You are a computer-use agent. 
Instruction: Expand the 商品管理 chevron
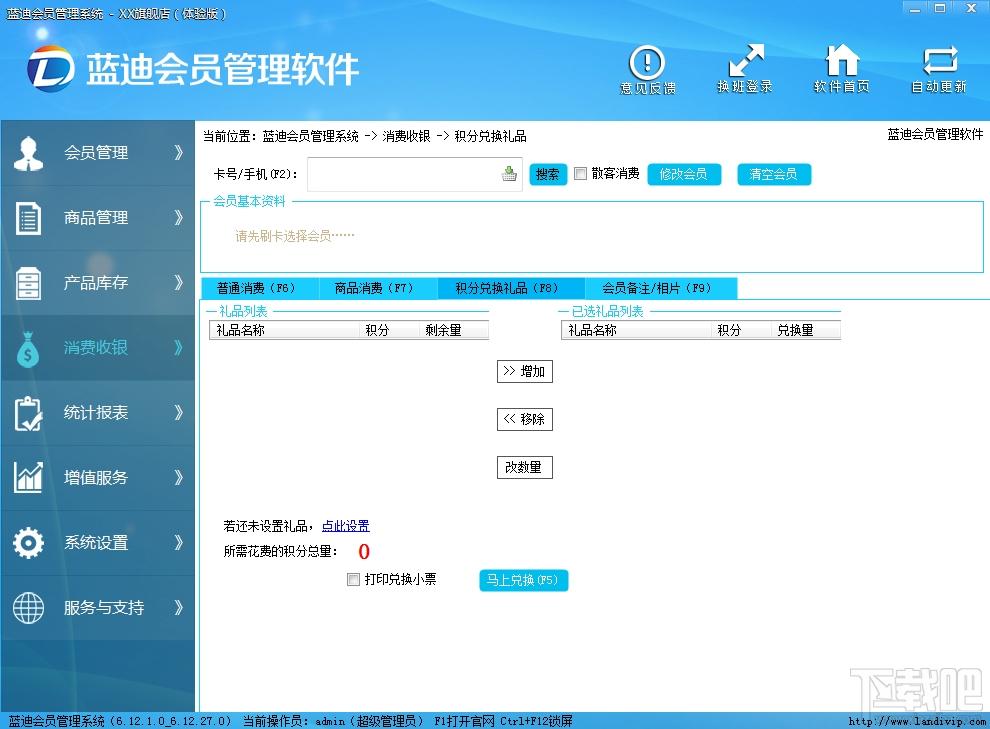(x=179, y=218)
